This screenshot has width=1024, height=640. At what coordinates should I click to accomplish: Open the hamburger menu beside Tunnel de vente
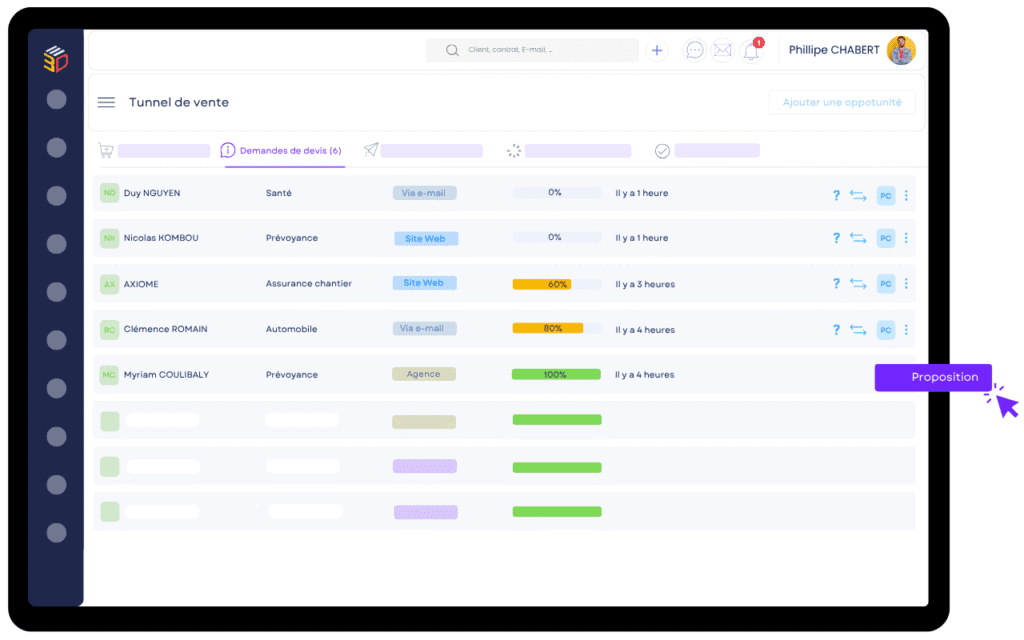[x=106, y=102]
